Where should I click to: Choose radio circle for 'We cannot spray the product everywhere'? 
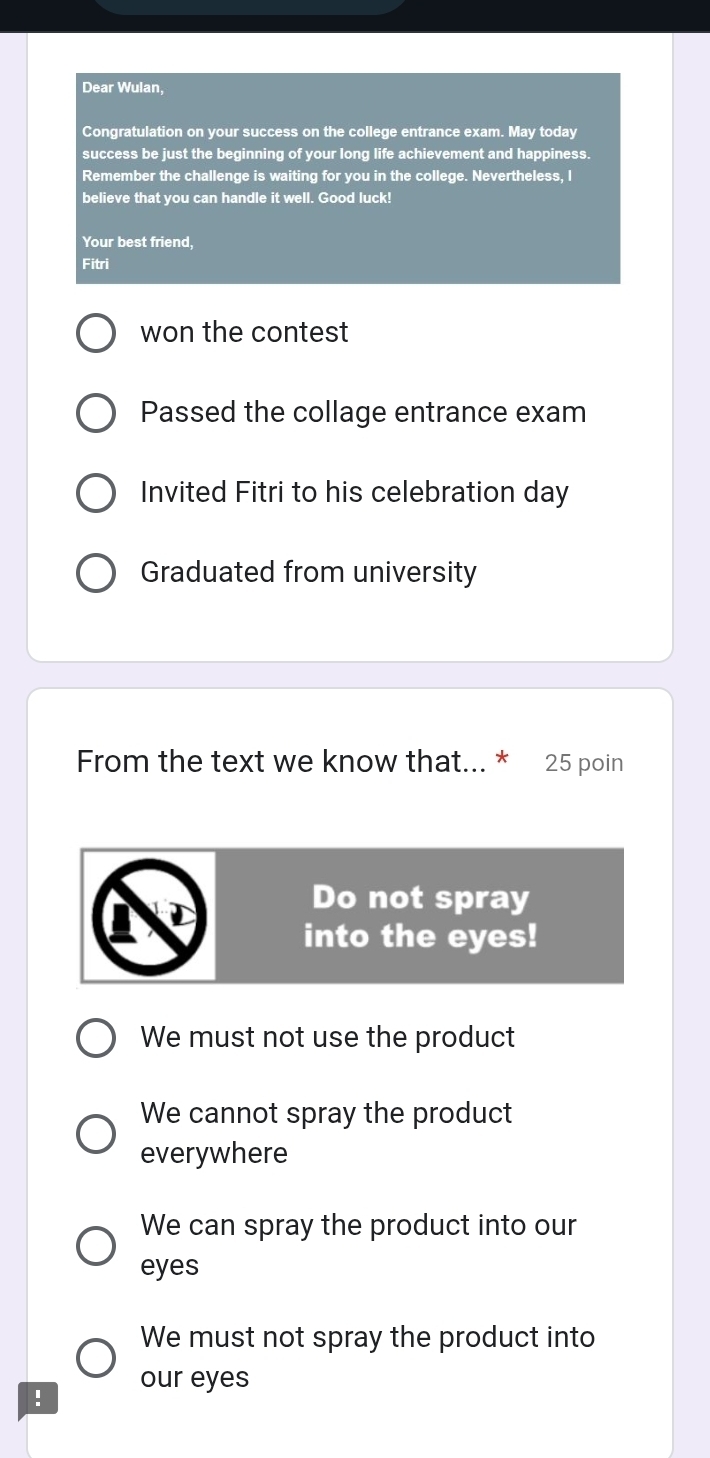(96, 1134)
